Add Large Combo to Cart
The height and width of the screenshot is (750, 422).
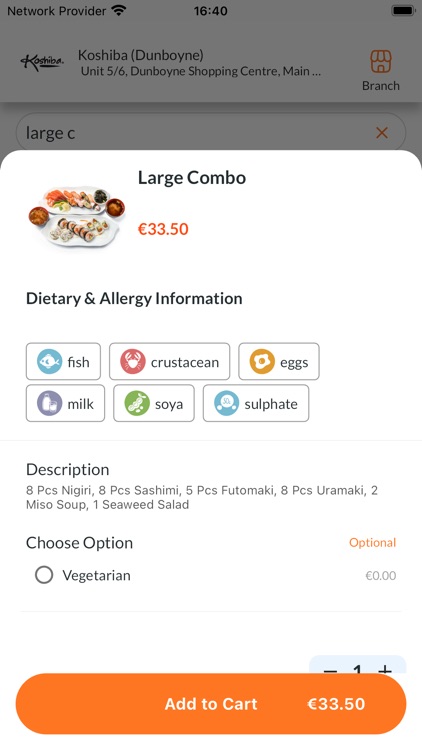pyautogui.click(x=211, y=704)
